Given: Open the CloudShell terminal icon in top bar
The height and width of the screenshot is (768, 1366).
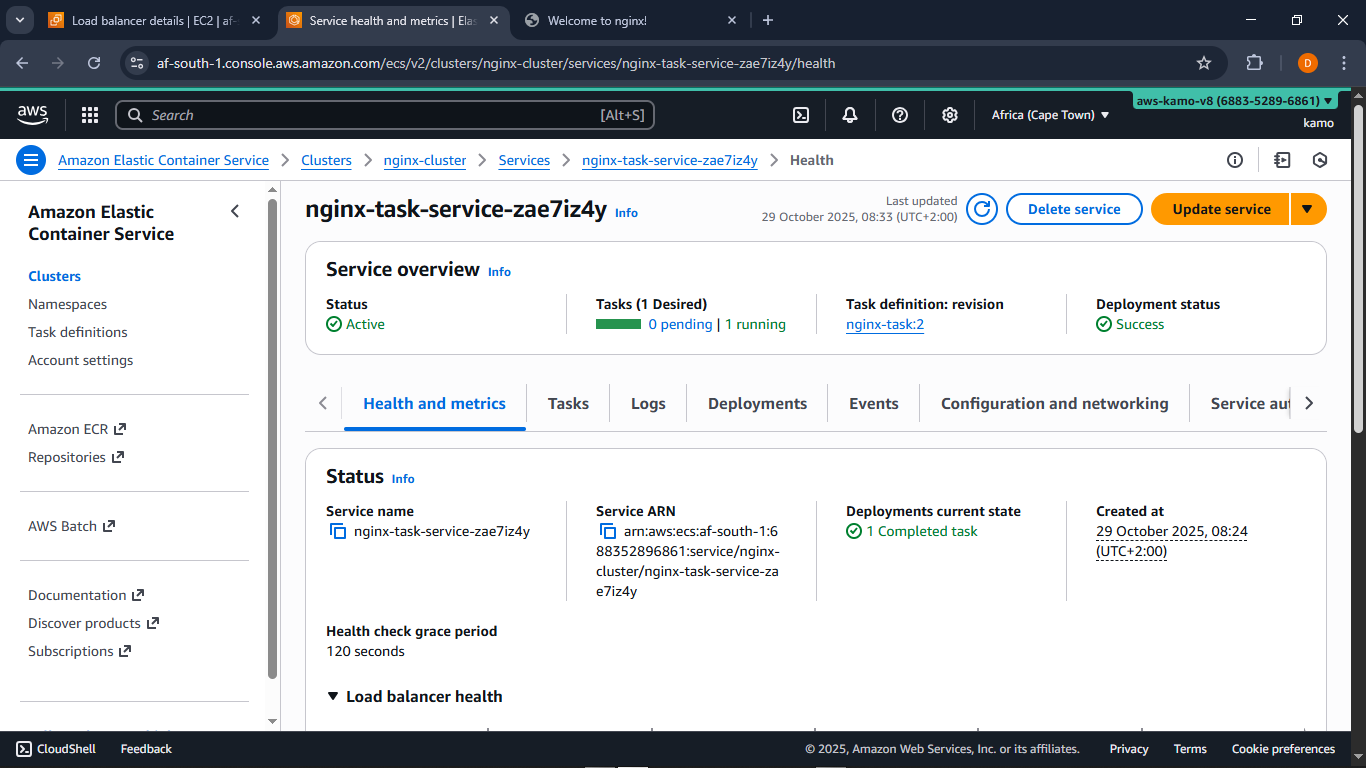Looking at the screenshot, I should pos(800,115).
